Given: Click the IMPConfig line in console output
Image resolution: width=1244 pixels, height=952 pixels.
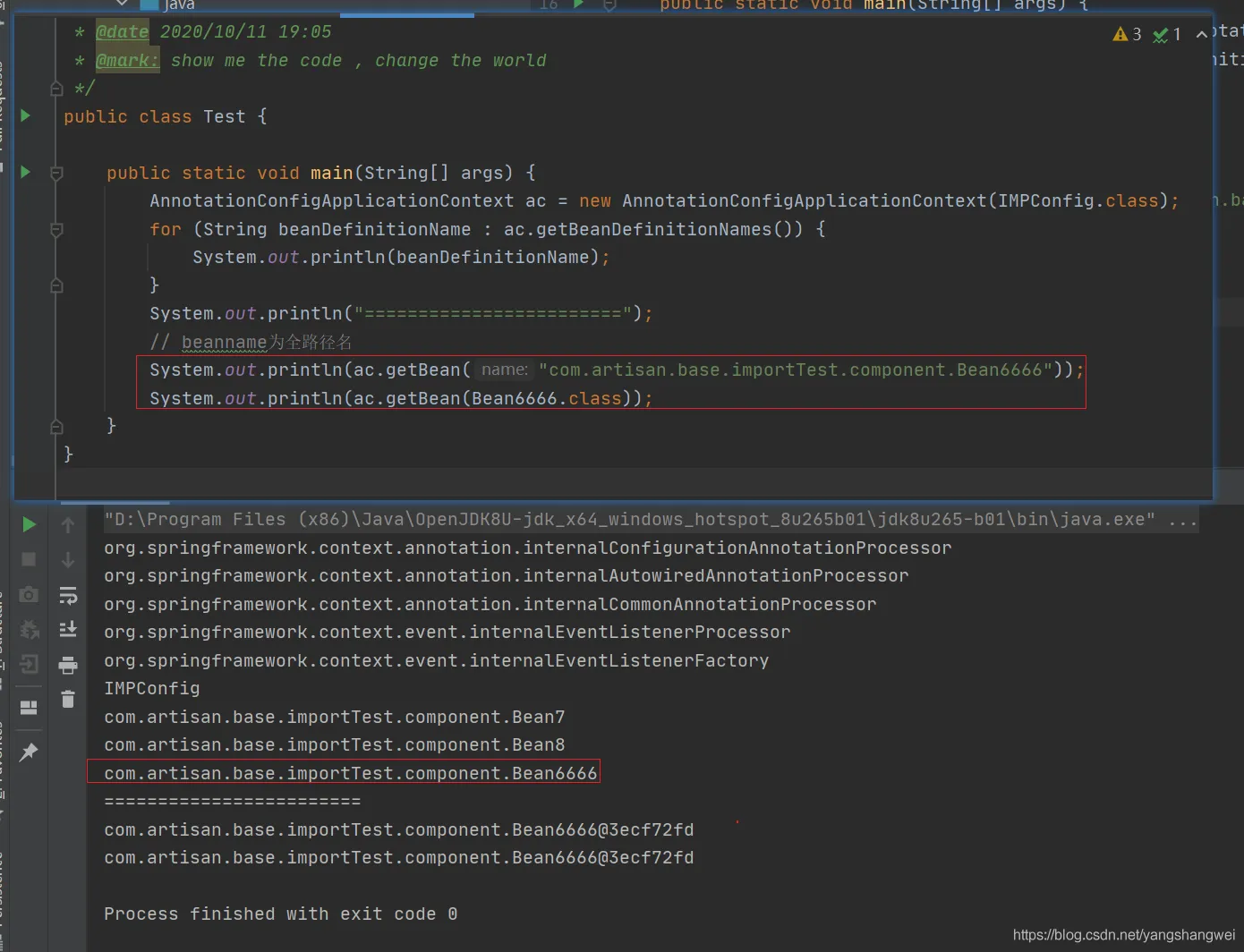Looking at the screenshot, I should [x=152, y=689].
